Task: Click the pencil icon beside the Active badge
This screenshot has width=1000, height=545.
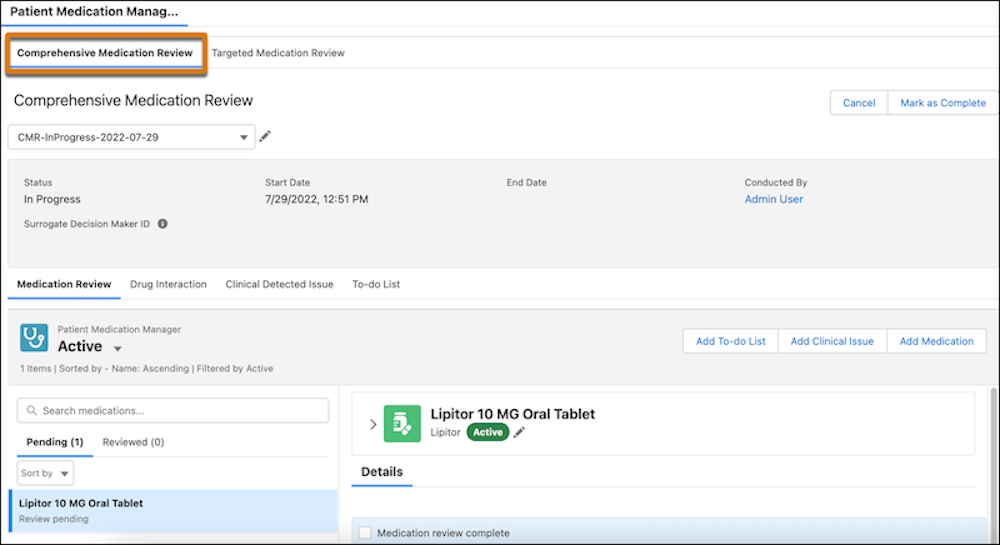Action: (519, 432)
